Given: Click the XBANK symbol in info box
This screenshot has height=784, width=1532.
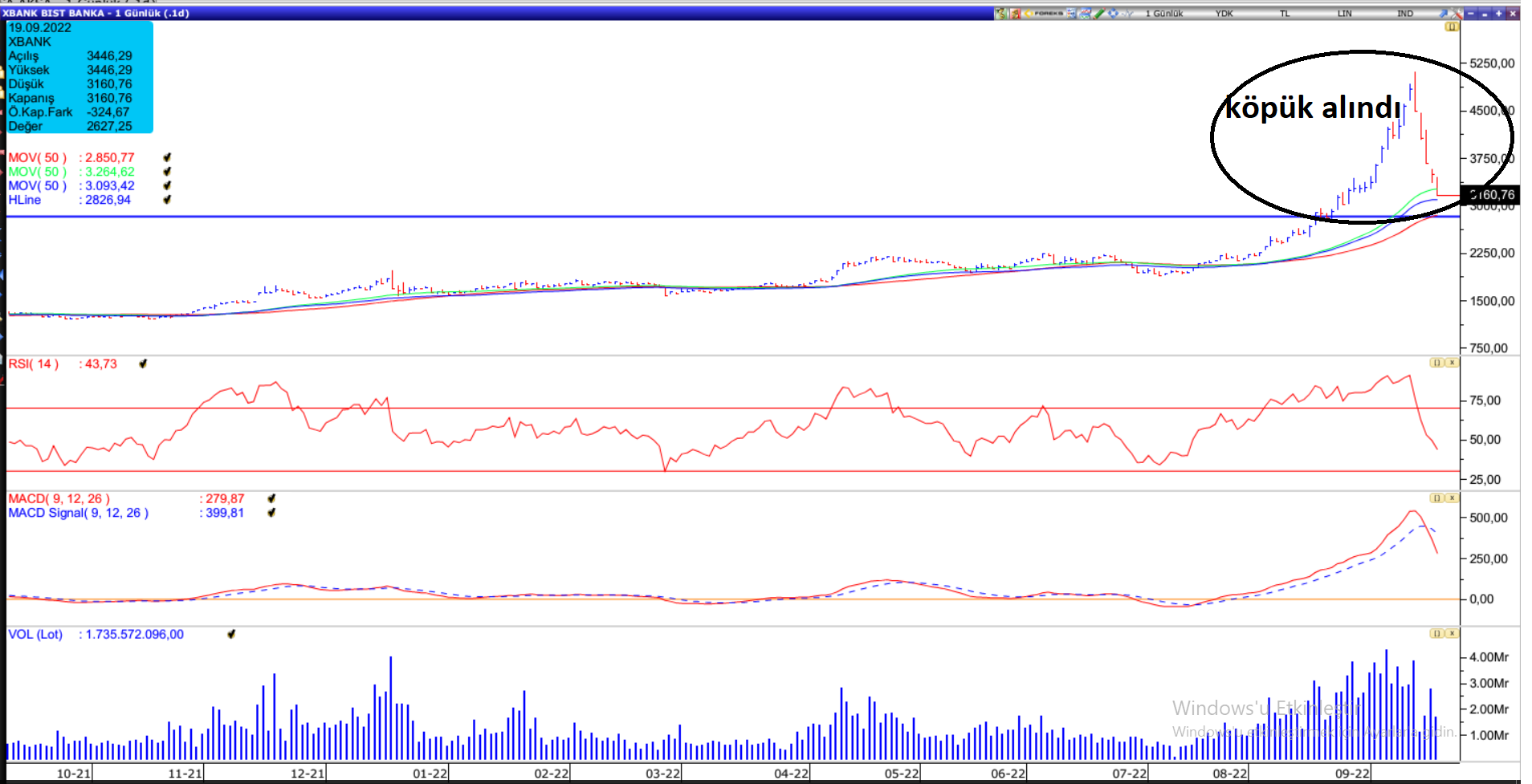Looking at the screenshot, I should (30, 42).
